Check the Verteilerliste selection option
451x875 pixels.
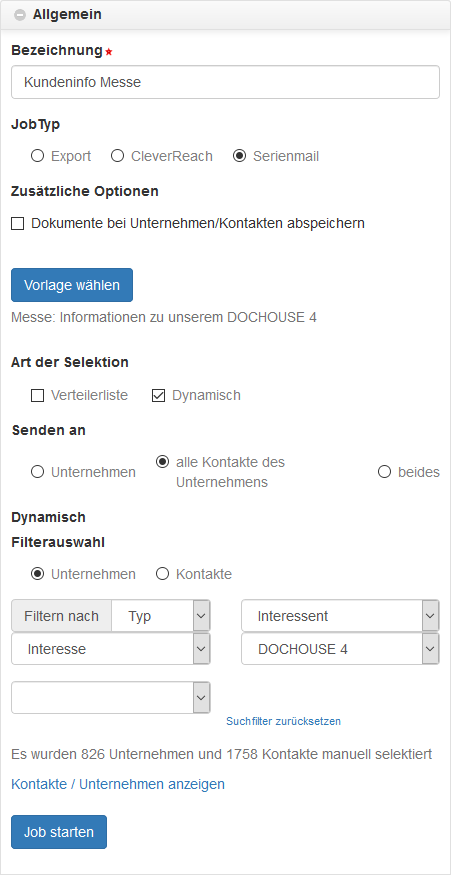(37, 396)
